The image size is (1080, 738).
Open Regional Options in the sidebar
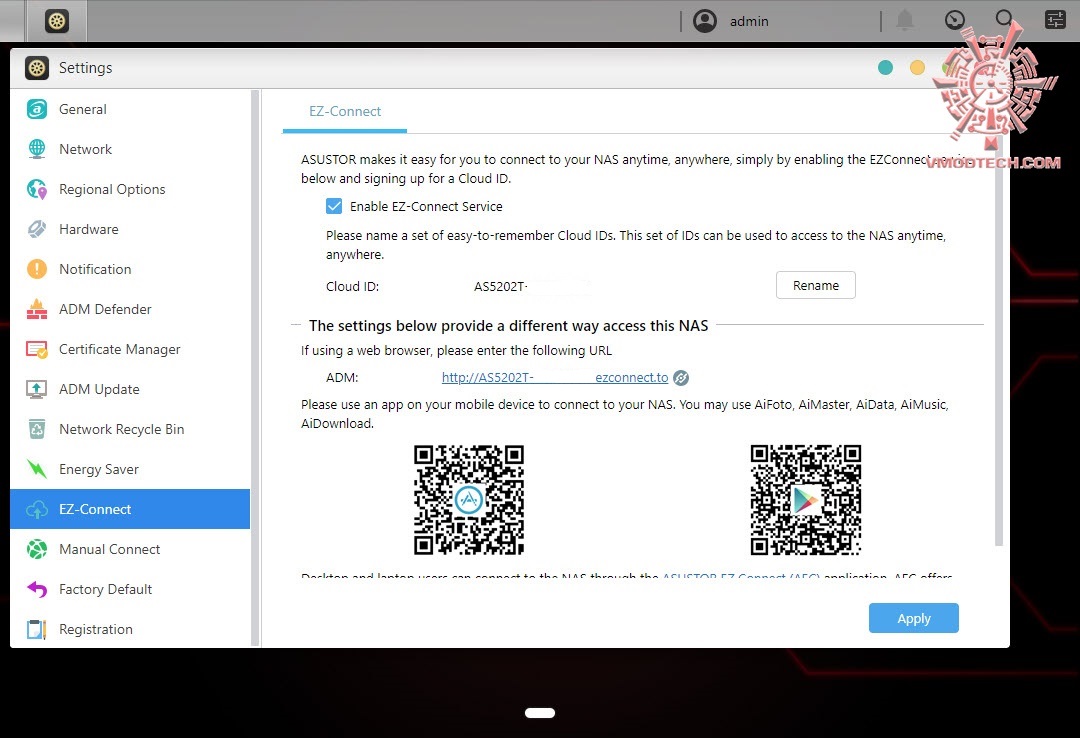coord(130,189)
